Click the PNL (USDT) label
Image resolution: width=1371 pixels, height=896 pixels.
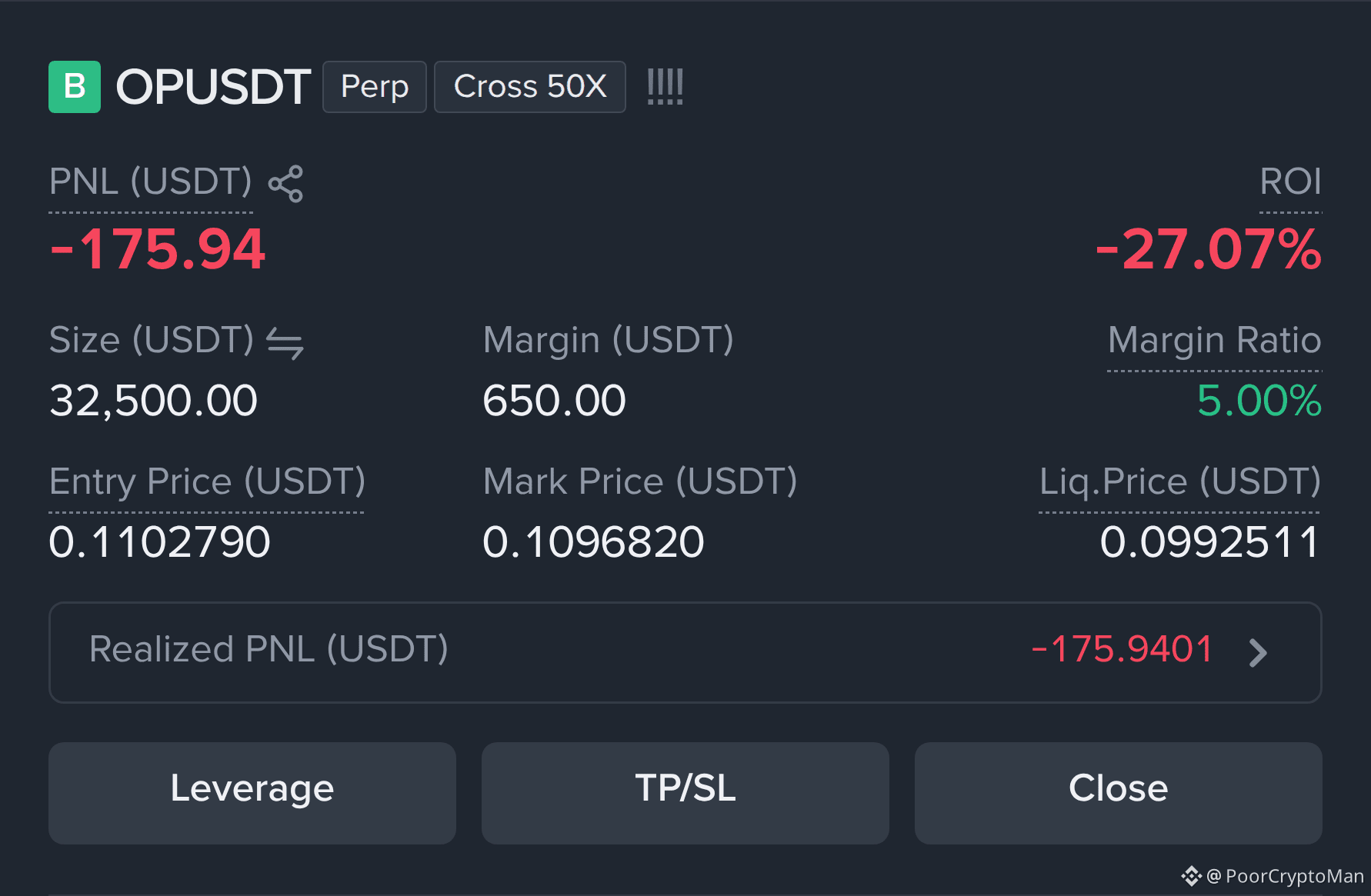pyautogui.click(x=151, y=182)
